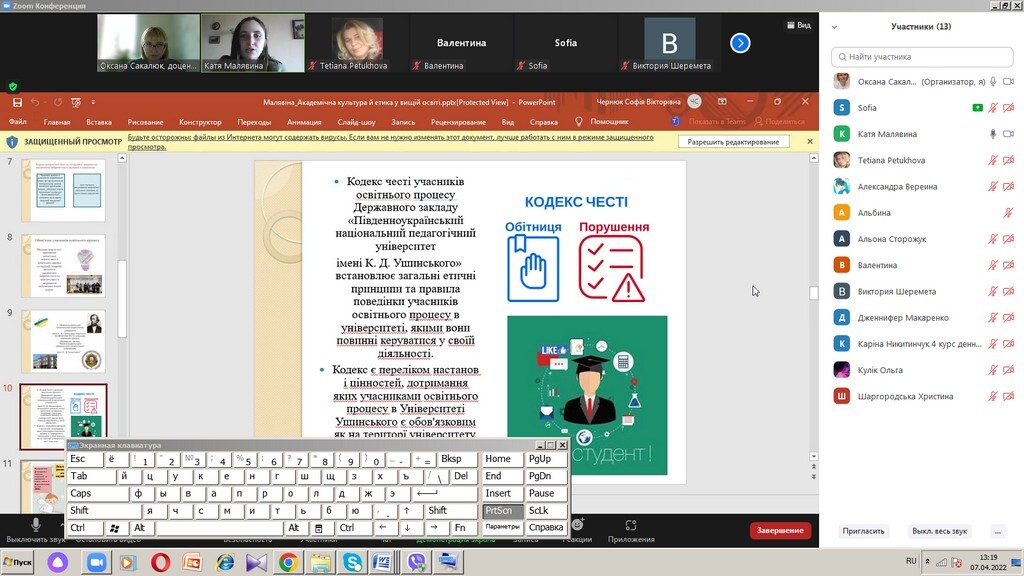Show next participants with the blue arrow
The image size is (1024, 576).
740,43
